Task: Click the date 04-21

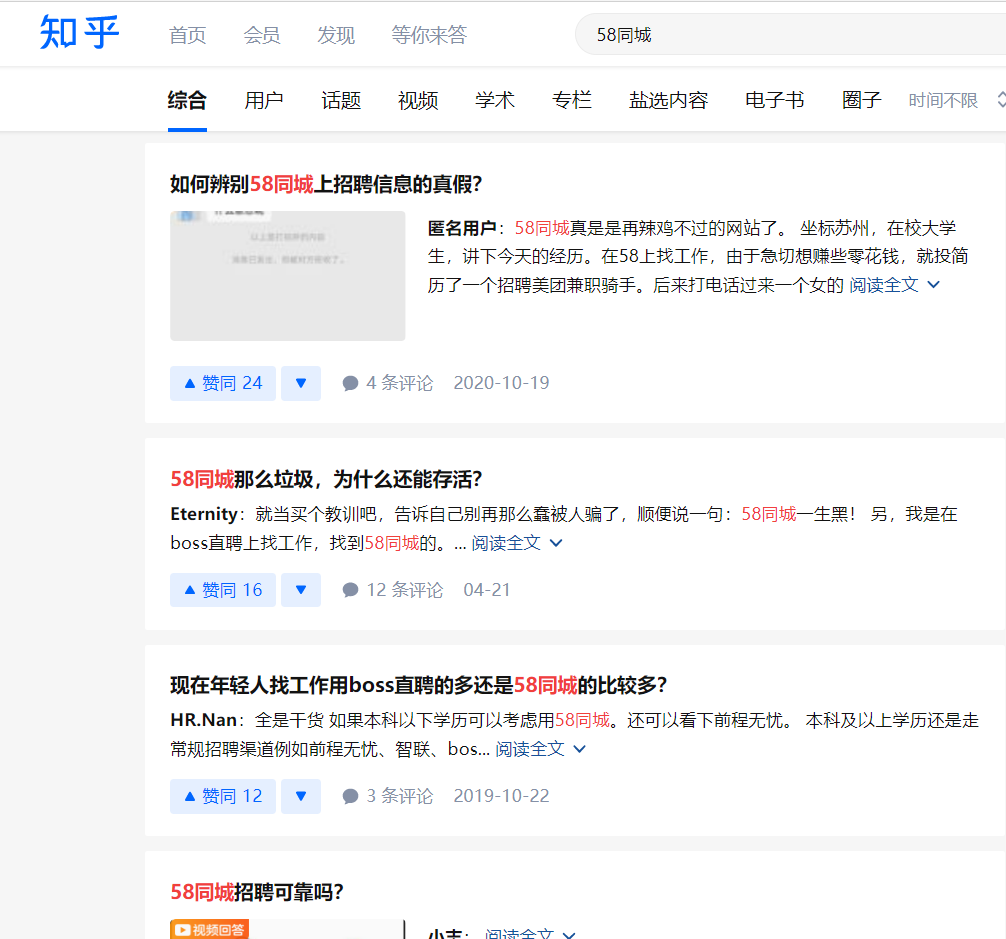Action: [x=487, y=590]
